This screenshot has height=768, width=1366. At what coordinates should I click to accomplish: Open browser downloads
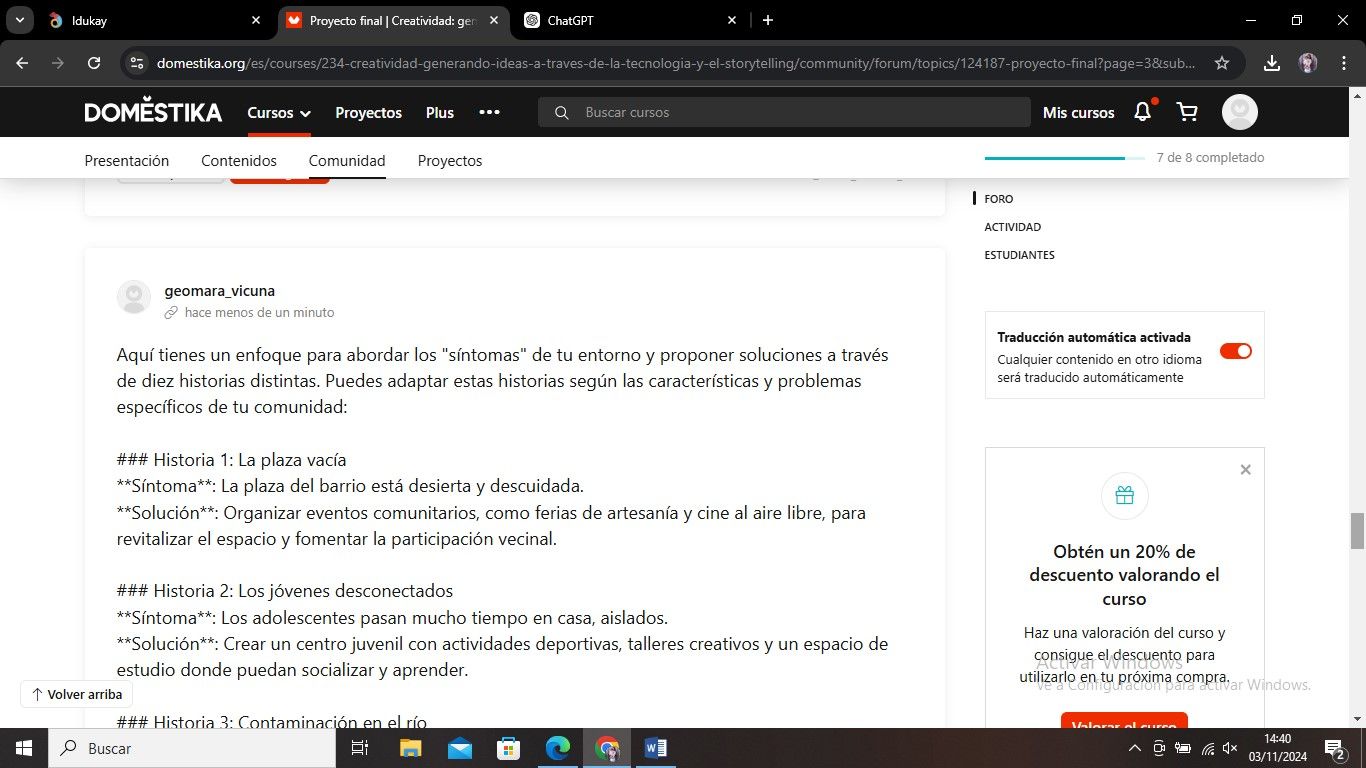(x=1271, y=62)
